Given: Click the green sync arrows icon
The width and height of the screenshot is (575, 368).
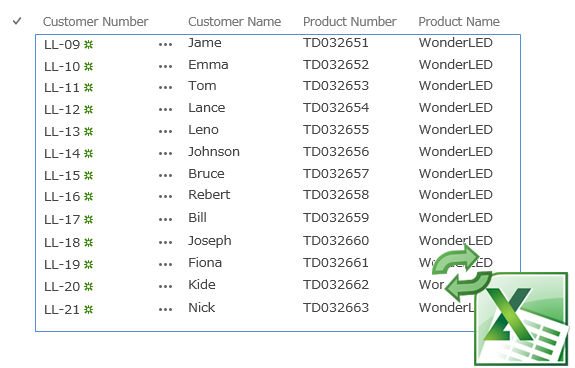Looking at the screenshot, I should tap(462, 272).
